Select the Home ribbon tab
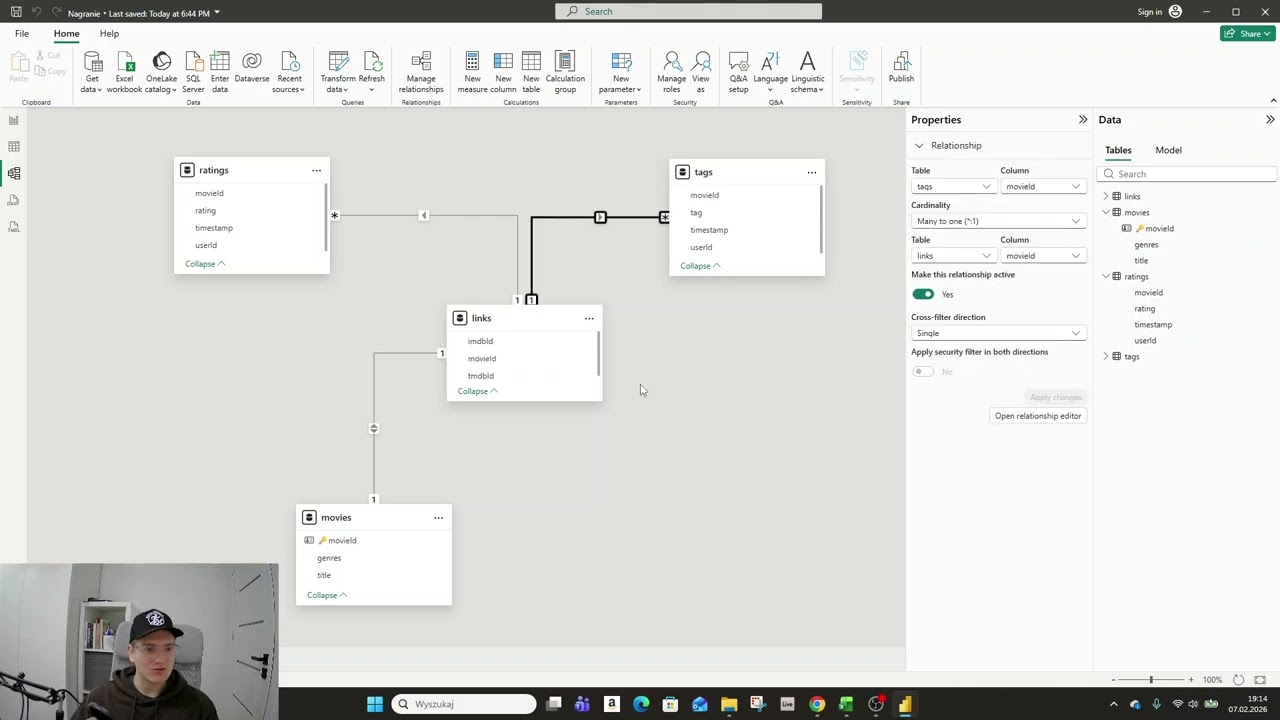 (x=66, y=33)
